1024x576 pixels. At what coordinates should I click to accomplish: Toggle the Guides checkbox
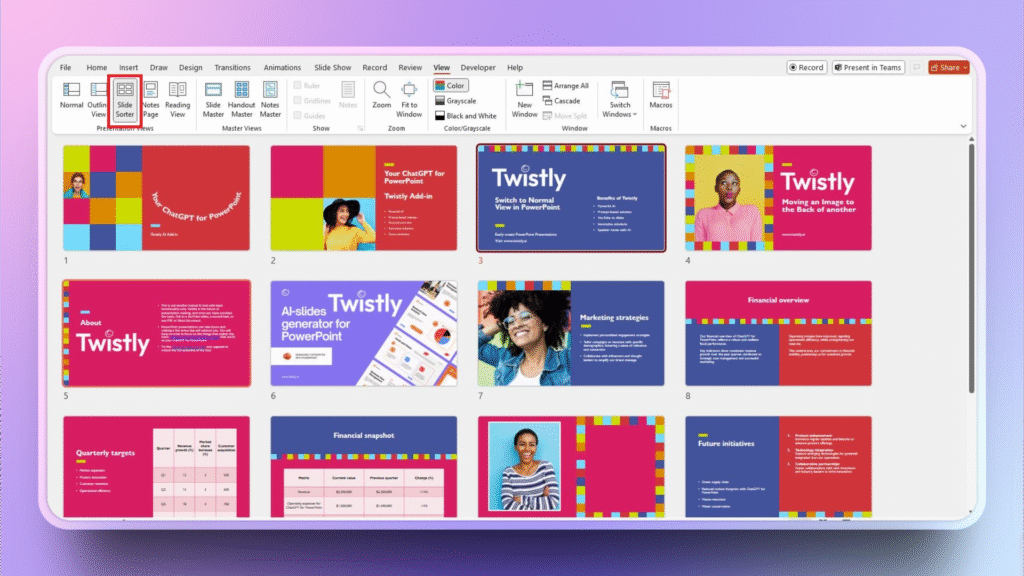298,116
